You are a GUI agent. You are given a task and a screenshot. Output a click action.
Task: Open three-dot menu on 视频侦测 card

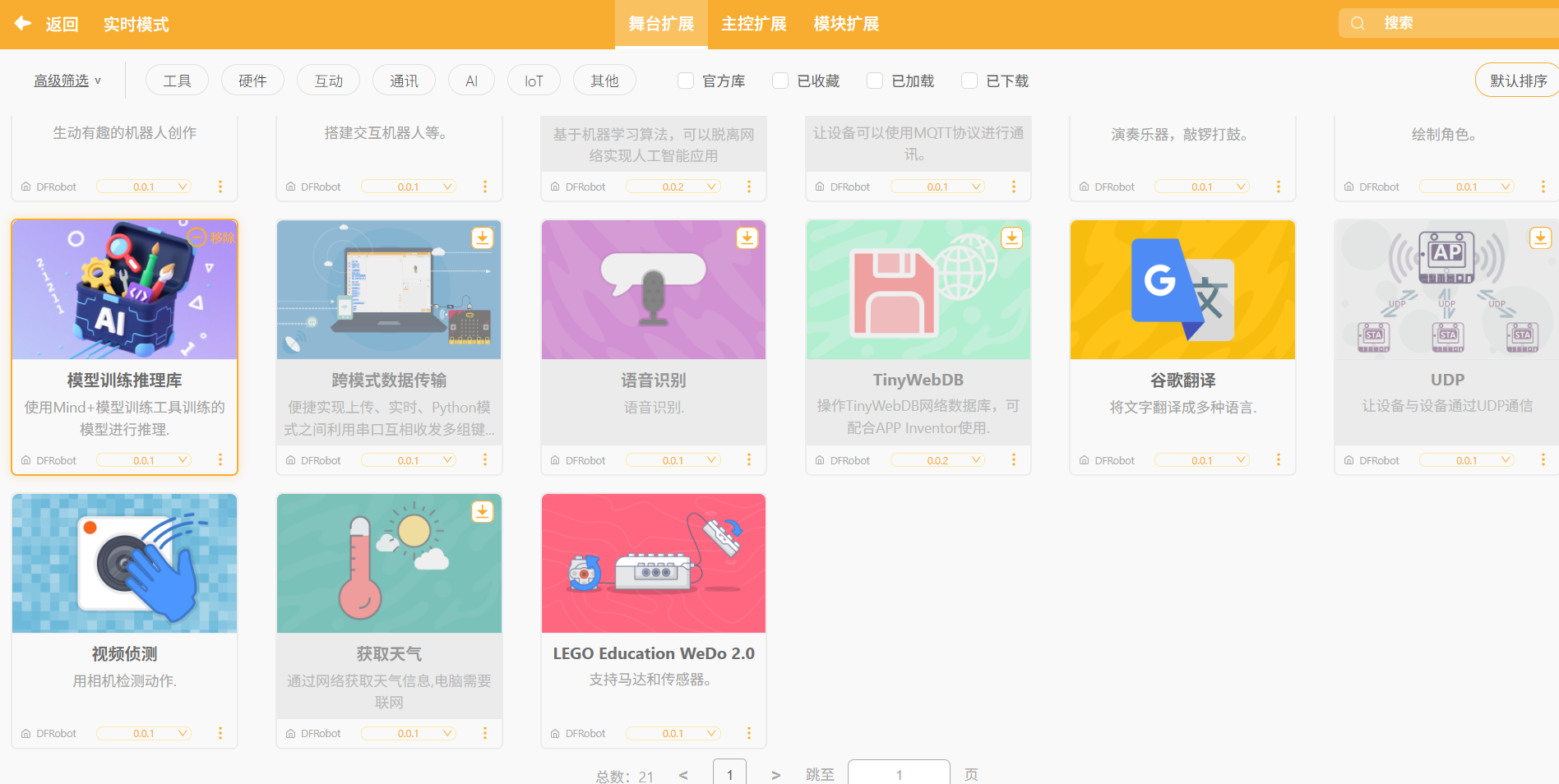[220, 733]
